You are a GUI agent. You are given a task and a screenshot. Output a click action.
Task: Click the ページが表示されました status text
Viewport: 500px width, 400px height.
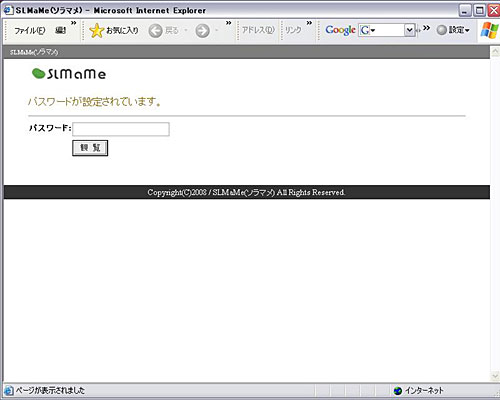(x=50, y=390)
